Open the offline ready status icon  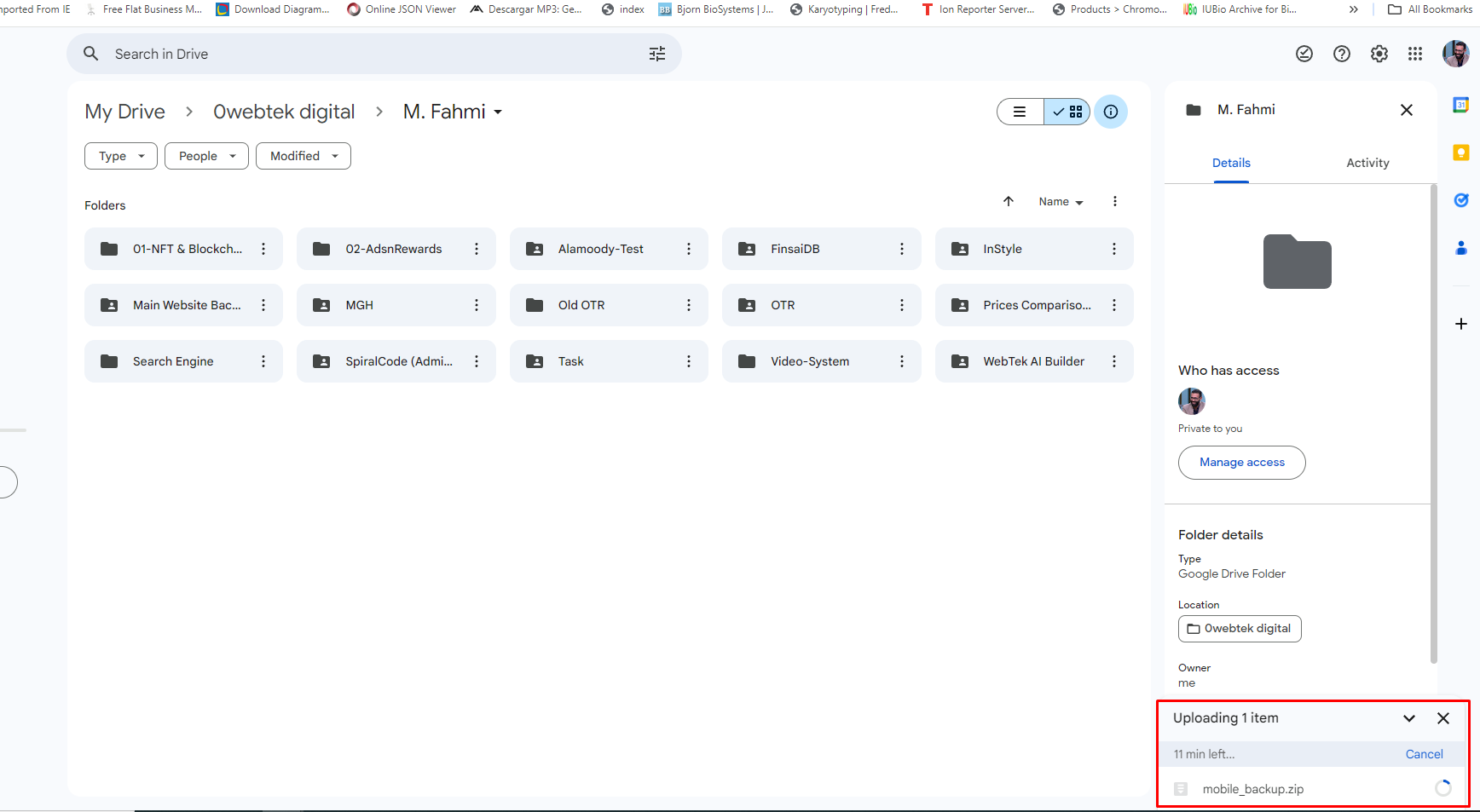tap(1304, 54)
